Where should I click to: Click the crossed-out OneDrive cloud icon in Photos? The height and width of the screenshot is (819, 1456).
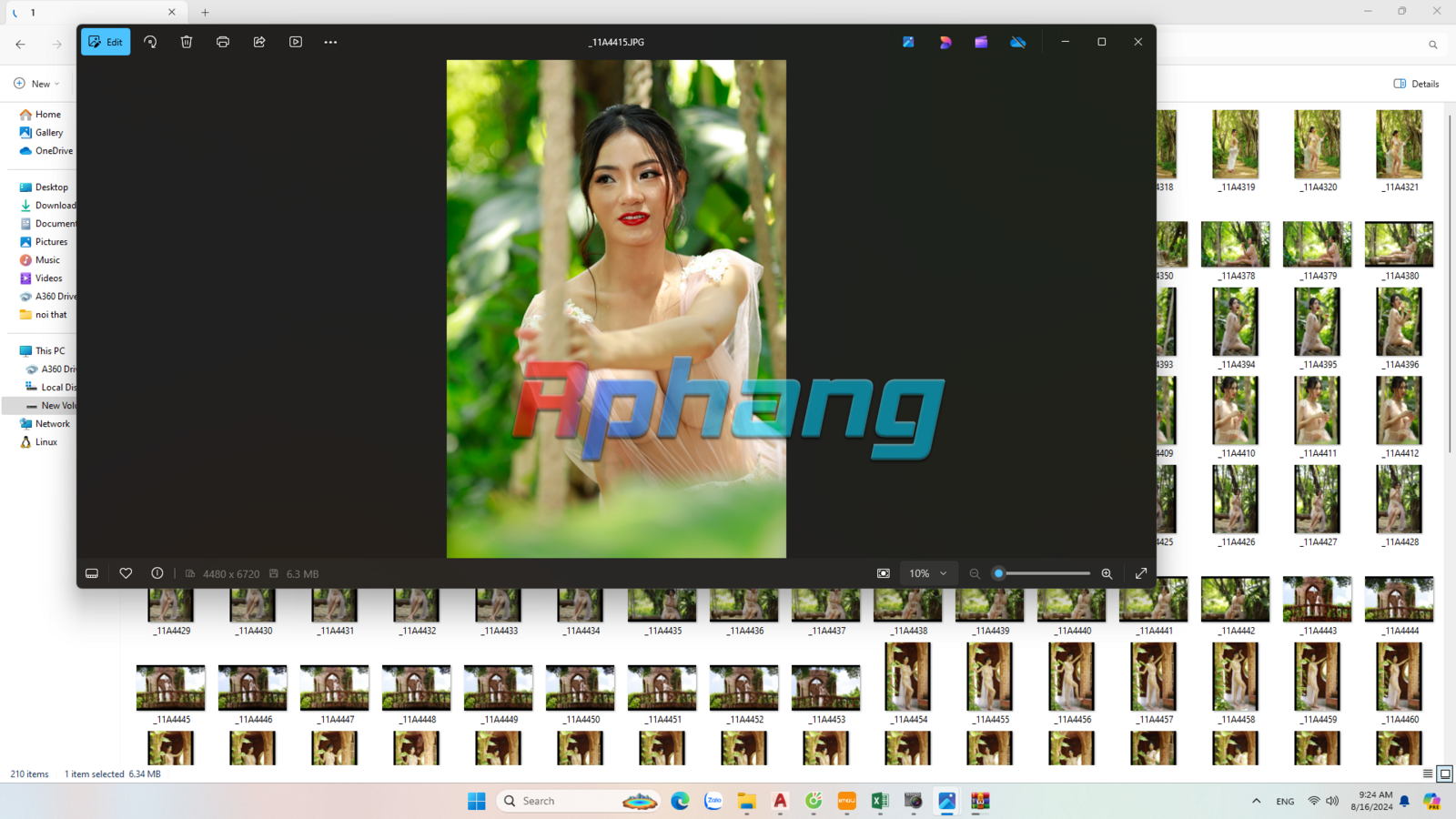[x=1018, y=42]
